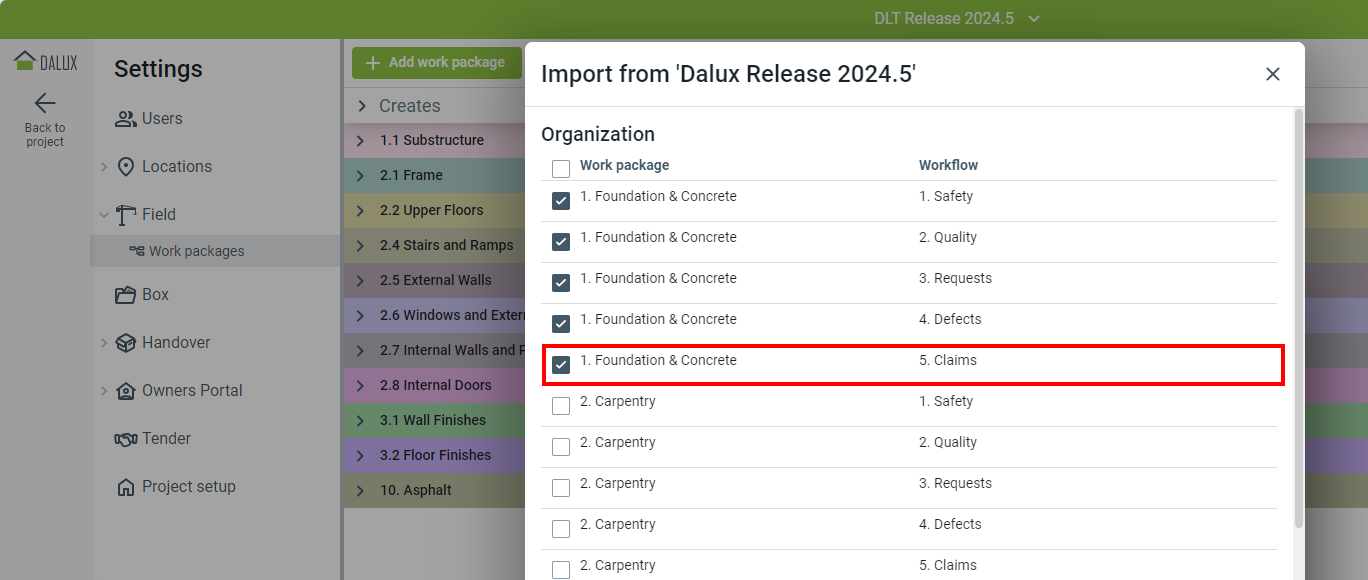
Task: Click the Tender handshake icon
Action: pyautogui.click(x=126, y=439)
